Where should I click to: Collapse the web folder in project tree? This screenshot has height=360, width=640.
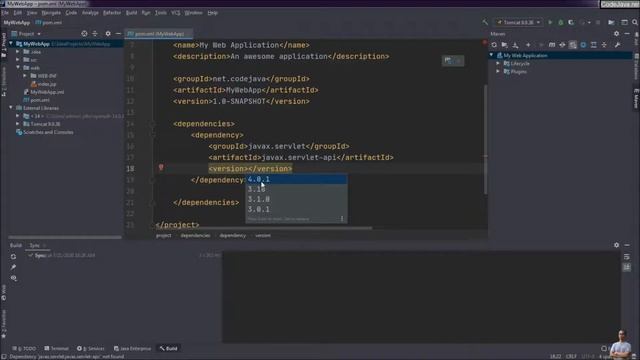tap(18, 67)
